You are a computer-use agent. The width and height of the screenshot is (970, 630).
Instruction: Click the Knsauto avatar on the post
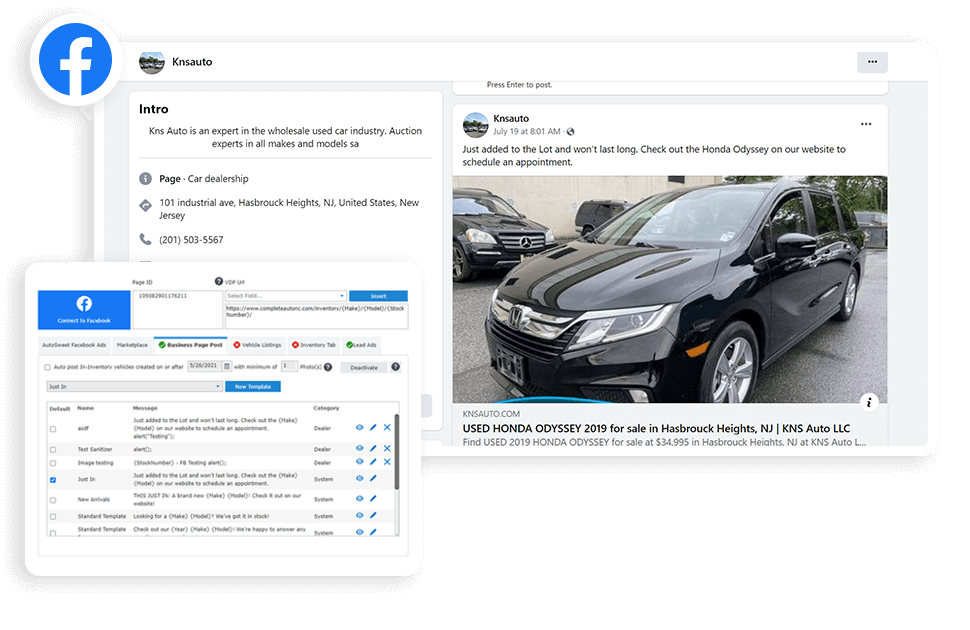coord(476,124)
